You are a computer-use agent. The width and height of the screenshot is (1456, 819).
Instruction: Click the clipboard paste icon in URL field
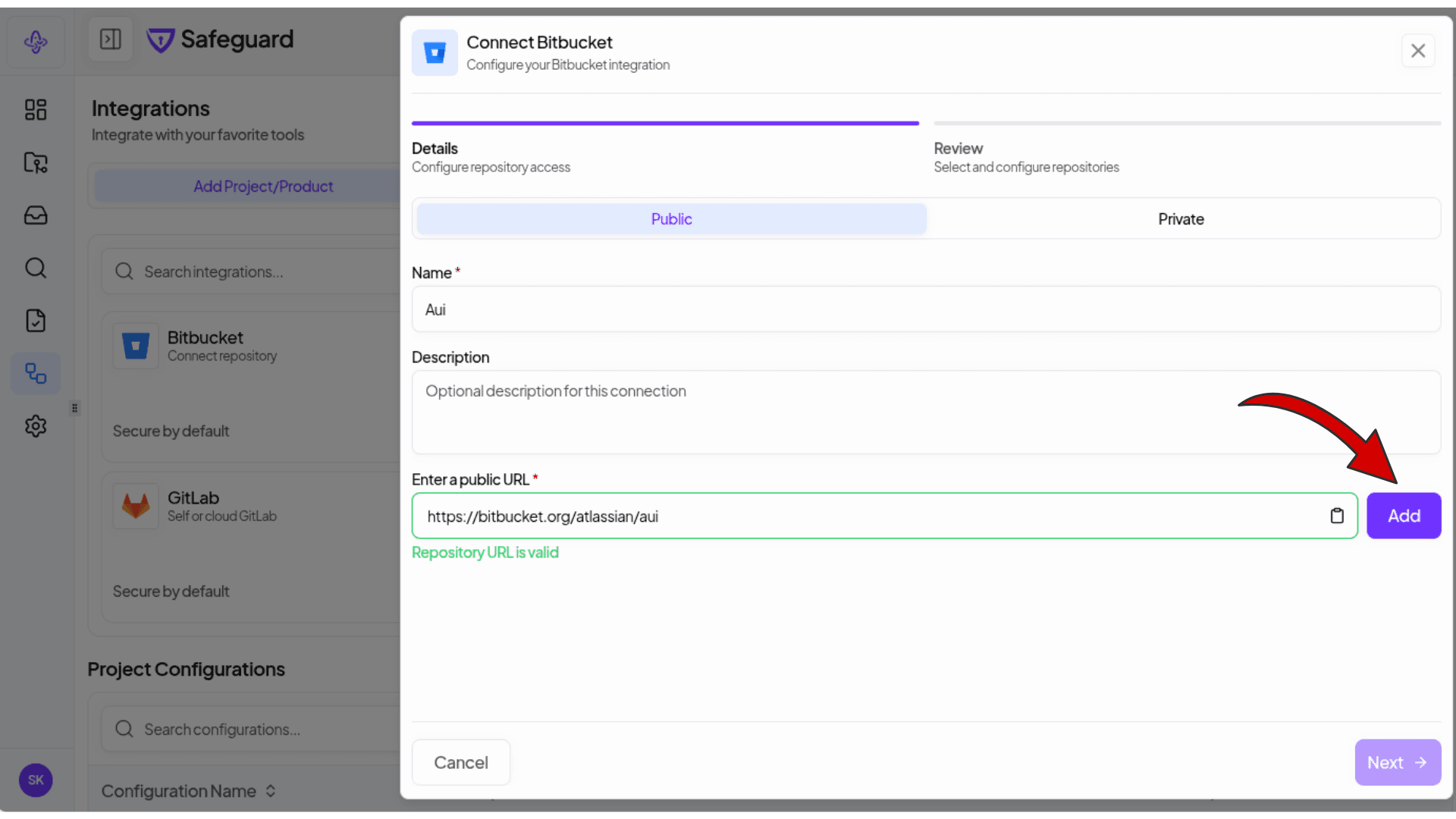click(x=1337, y=516)
